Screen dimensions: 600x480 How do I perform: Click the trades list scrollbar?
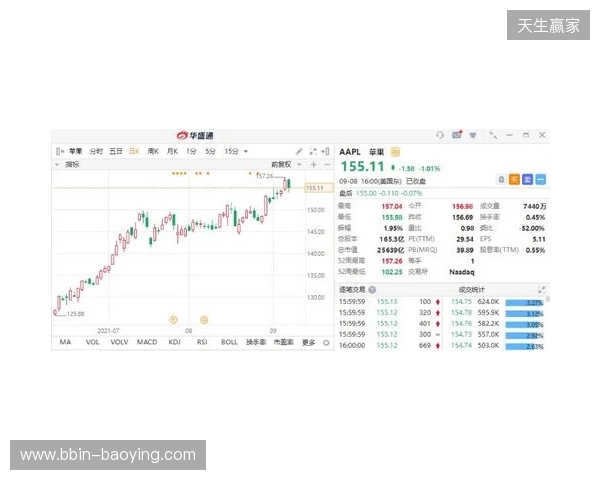click(x=548, y=299)
